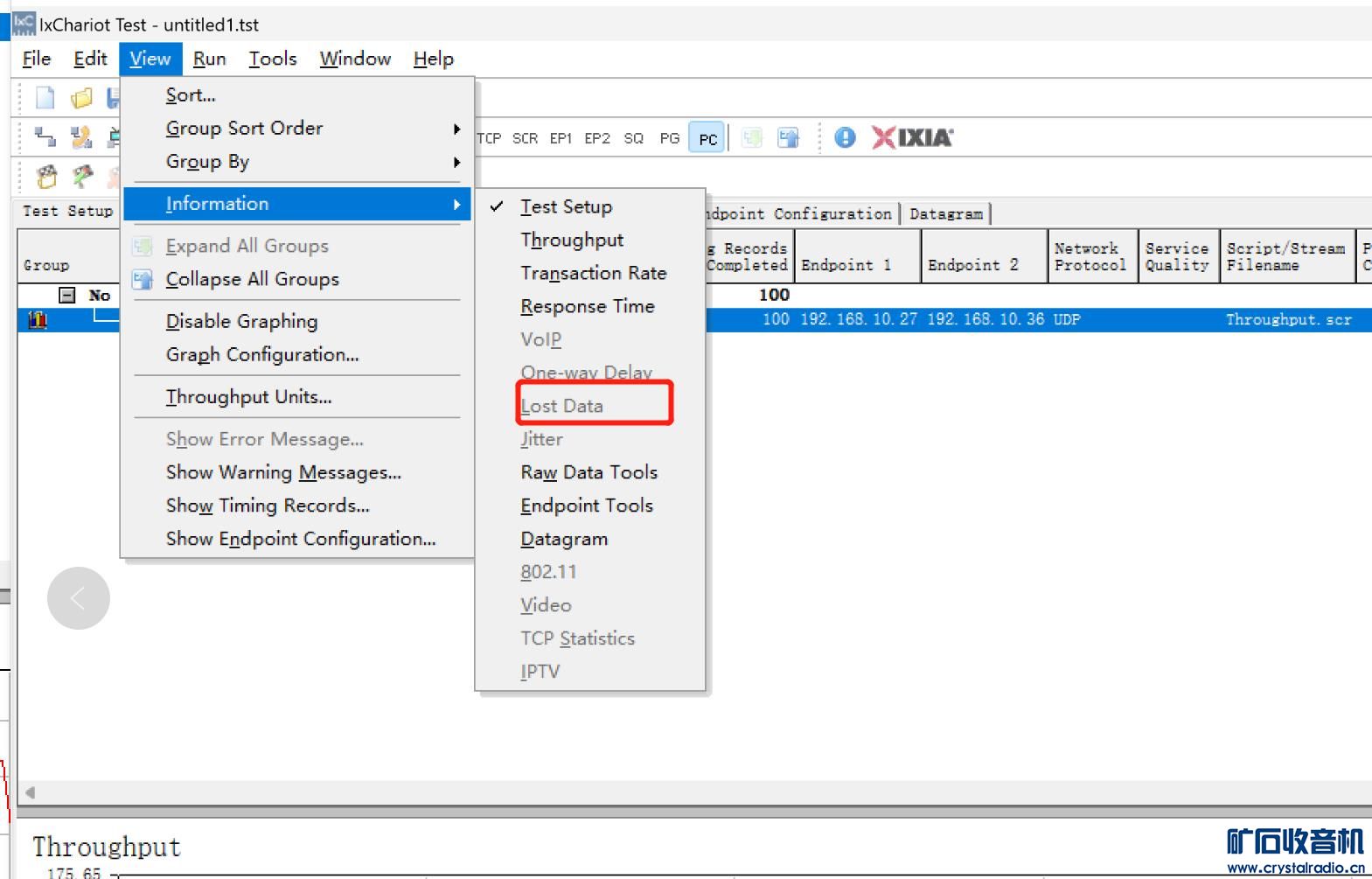Select the SQ group-by toolbar button
1372x879 pixels.
pyautogui.click(x=633, y=138)
